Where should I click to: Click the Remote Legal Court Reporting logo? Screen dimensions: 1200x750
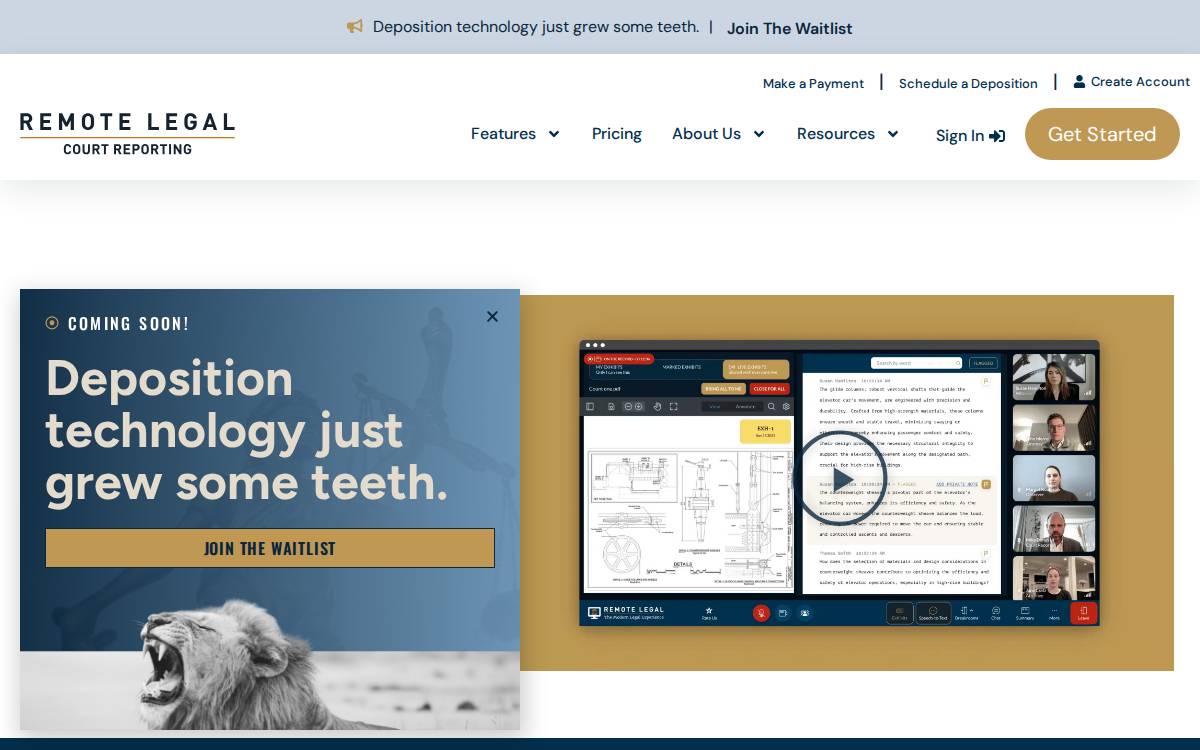pyautogui.click(x=127, y=134)
